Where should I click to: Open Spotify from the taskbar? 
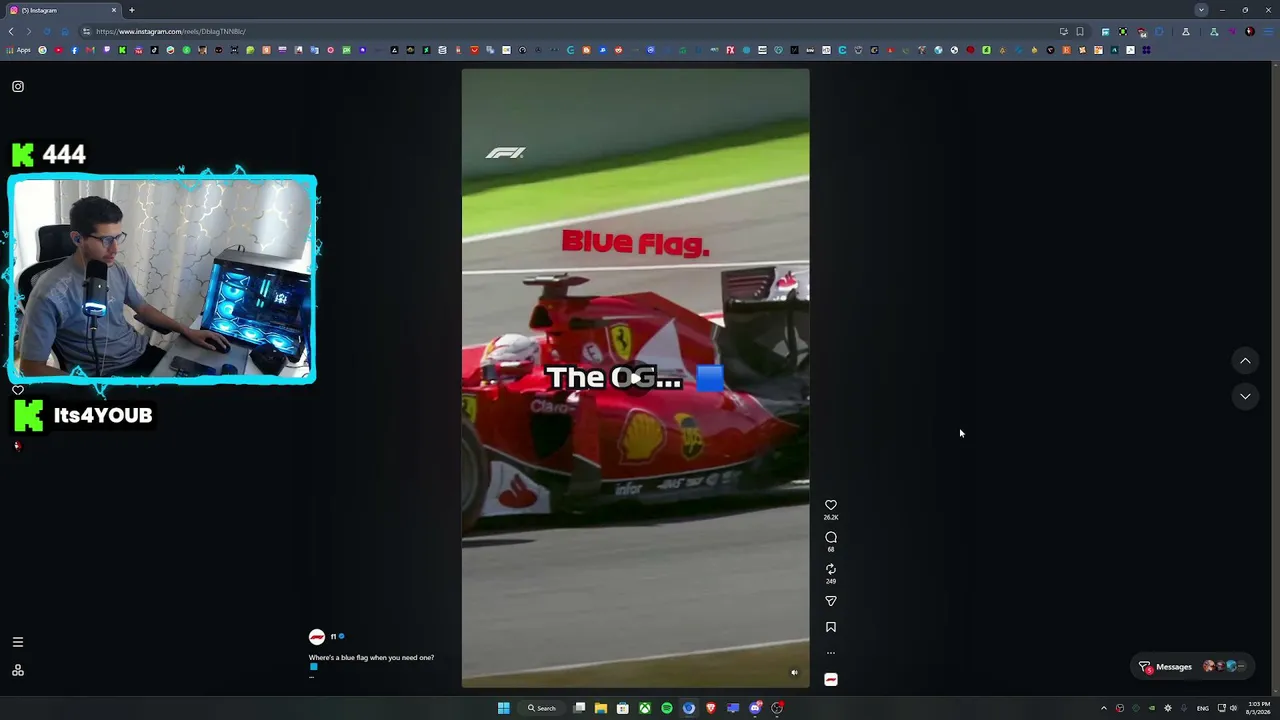pos(667,708)
